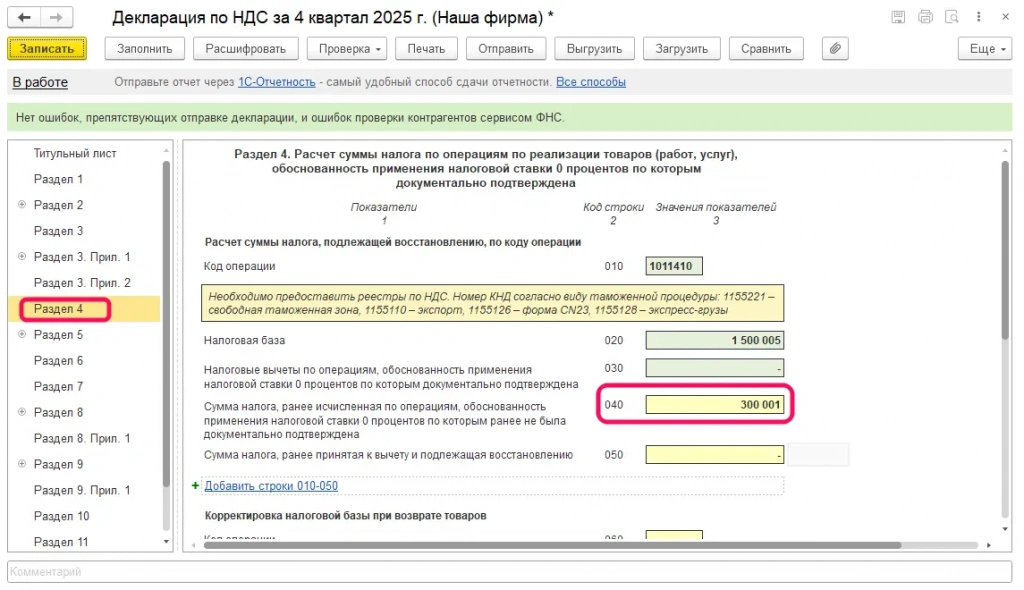Click Добавить строки 010-050 link
Screen dimensions: 1024x590
(x=272, y=486)
